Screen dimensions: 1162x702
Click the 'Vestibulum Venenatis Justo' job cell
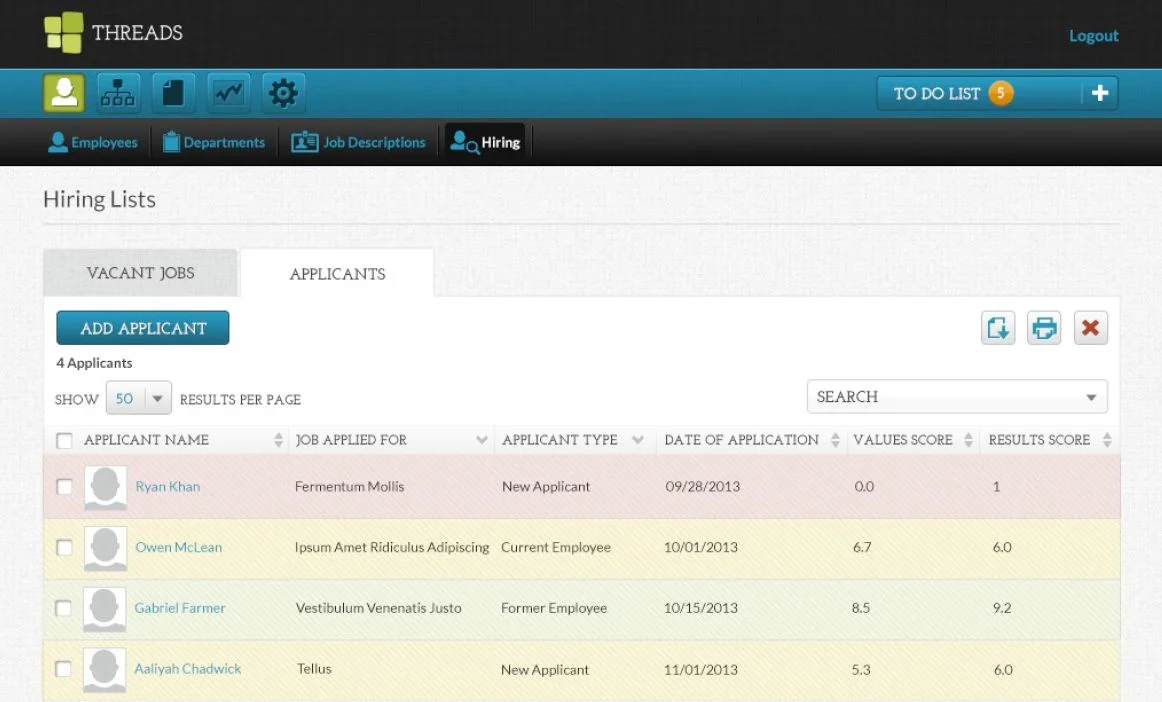pos(379,609)
